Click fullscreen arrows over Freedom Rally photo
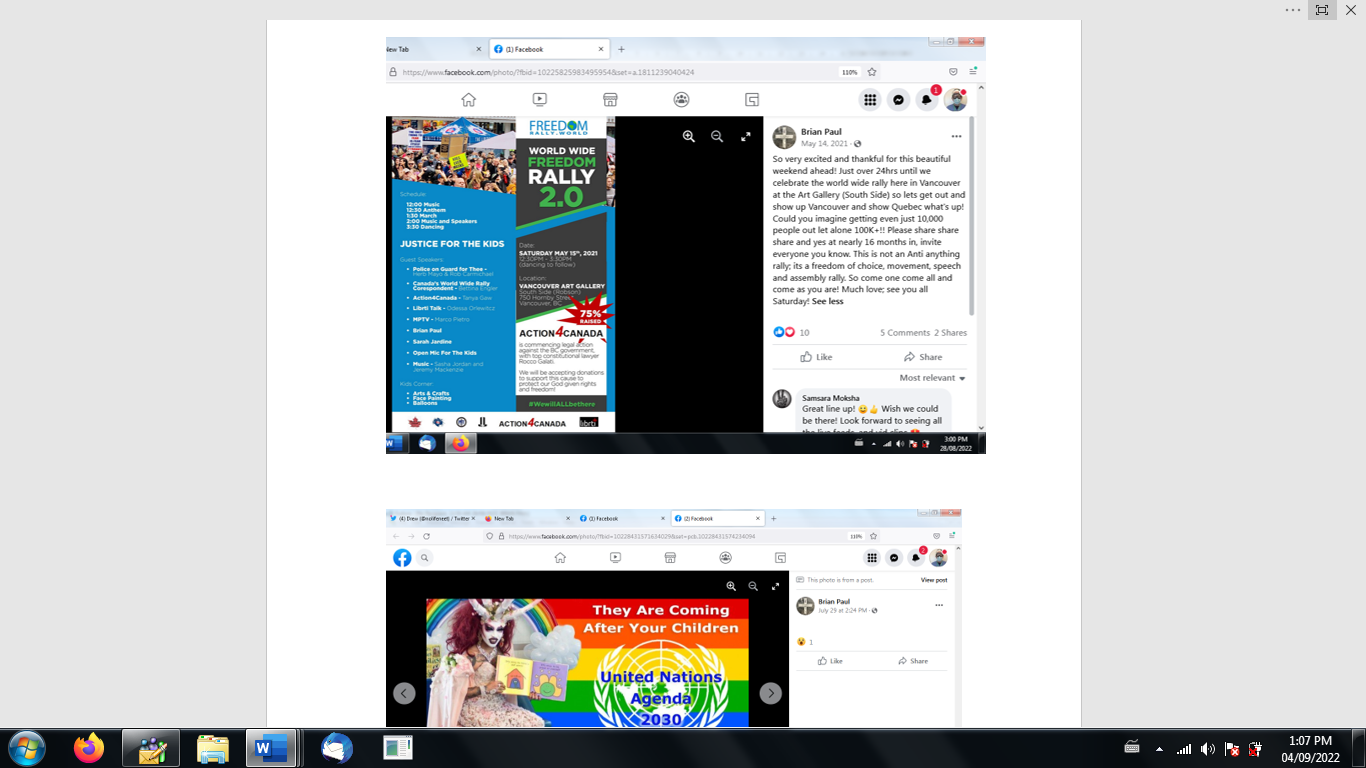Viewport: 1366px width, 768px height. pos(745,137)
